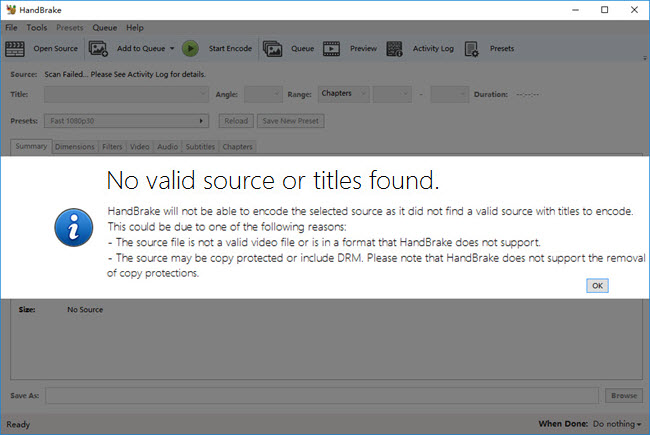Click the Save As file path field

pyautogui.click(x=322, y=396)
